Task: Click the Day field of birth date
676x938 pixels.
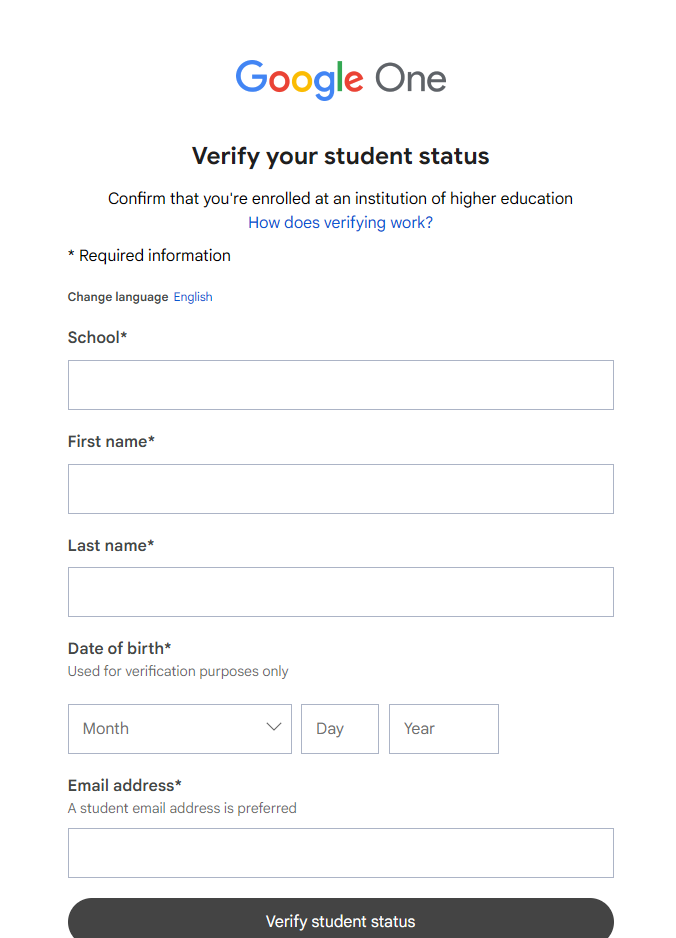Action: 340,729
